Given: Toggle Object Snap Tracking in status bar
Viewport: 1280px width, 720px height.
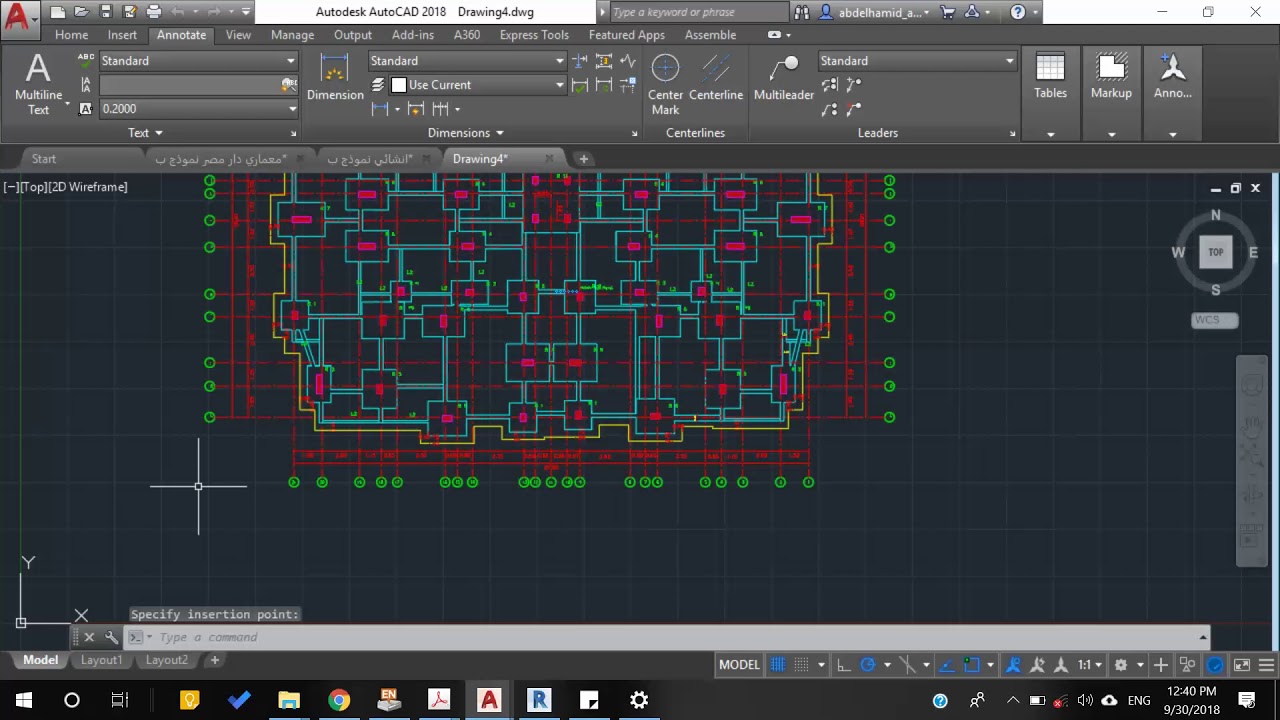Looking at the screenshot, I should (948, 665).
